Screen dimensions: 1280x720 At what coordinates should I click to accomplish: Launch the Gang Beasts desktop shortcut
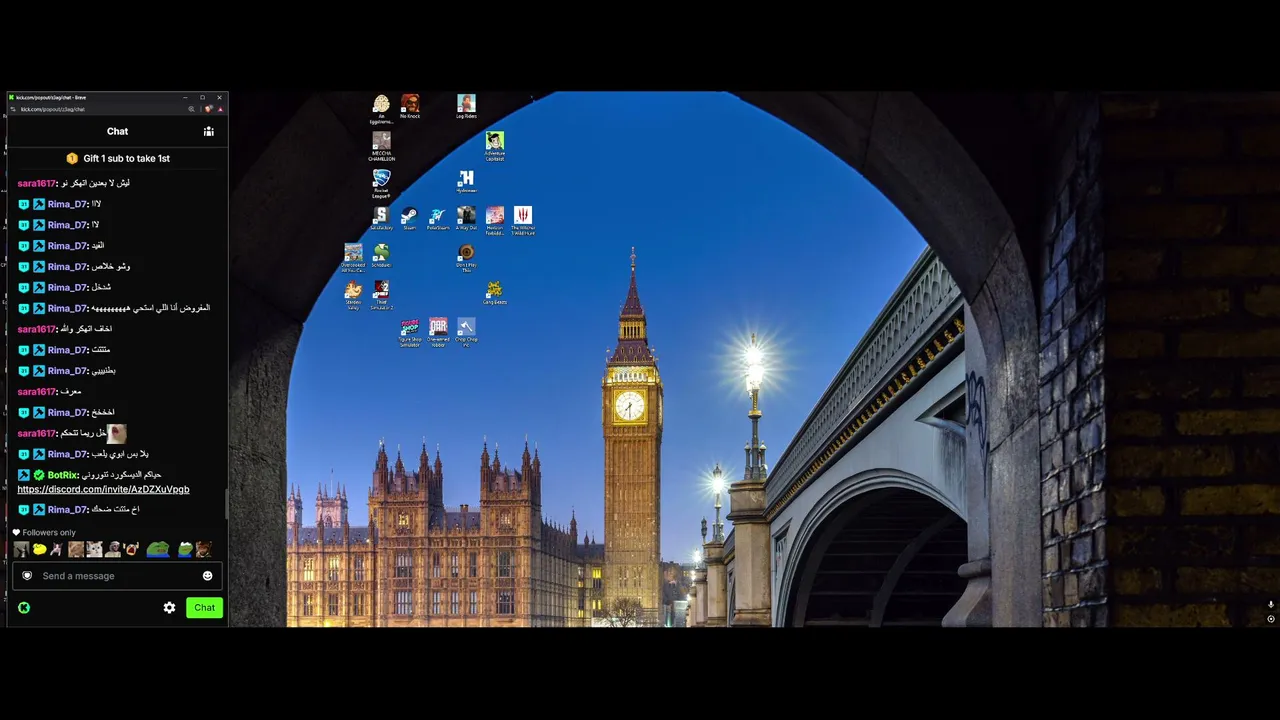(494, 293)
